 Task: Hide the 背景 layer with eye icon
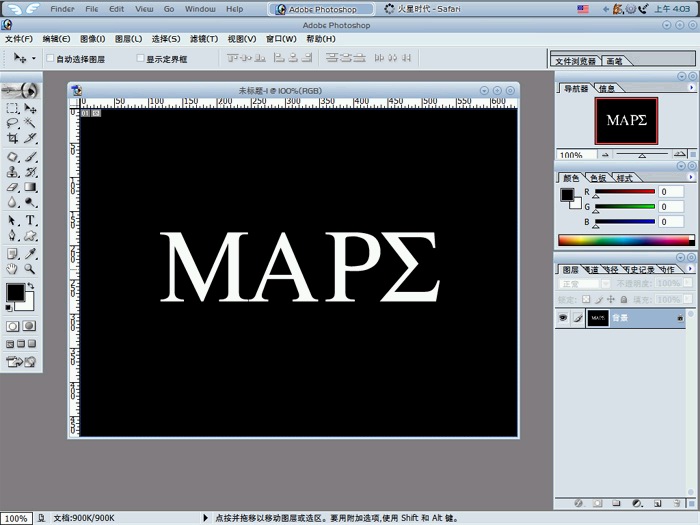pos(563,318)
